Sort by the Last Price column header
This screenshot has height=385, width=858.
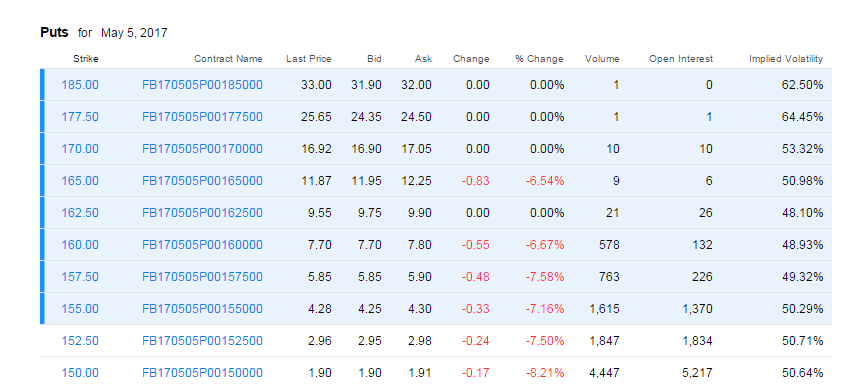coord(309,59)
